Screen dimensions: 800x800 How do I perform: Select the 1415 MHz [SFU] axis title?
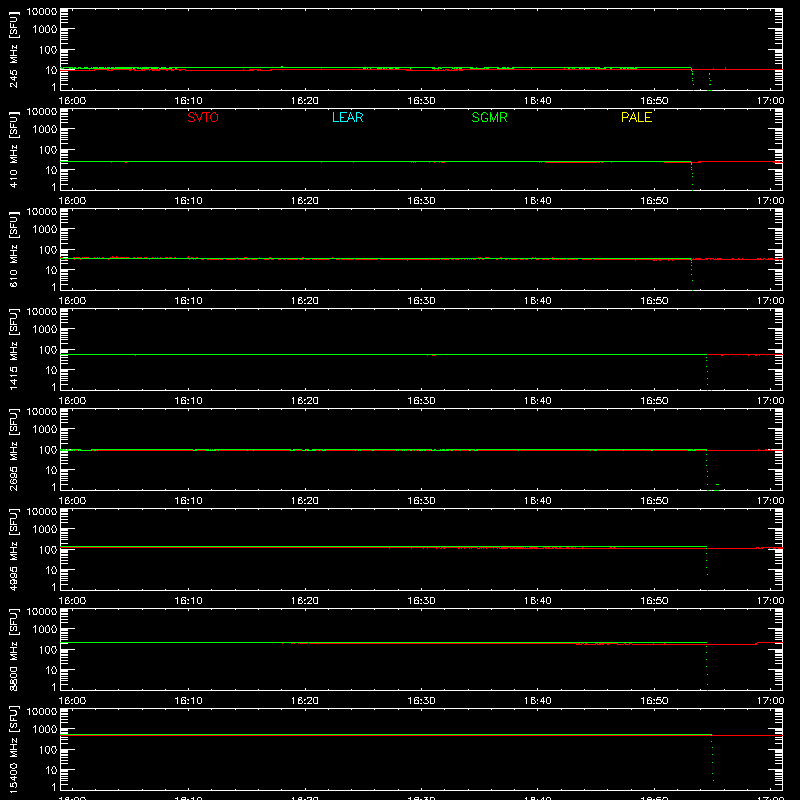click(x=14, y=349)
